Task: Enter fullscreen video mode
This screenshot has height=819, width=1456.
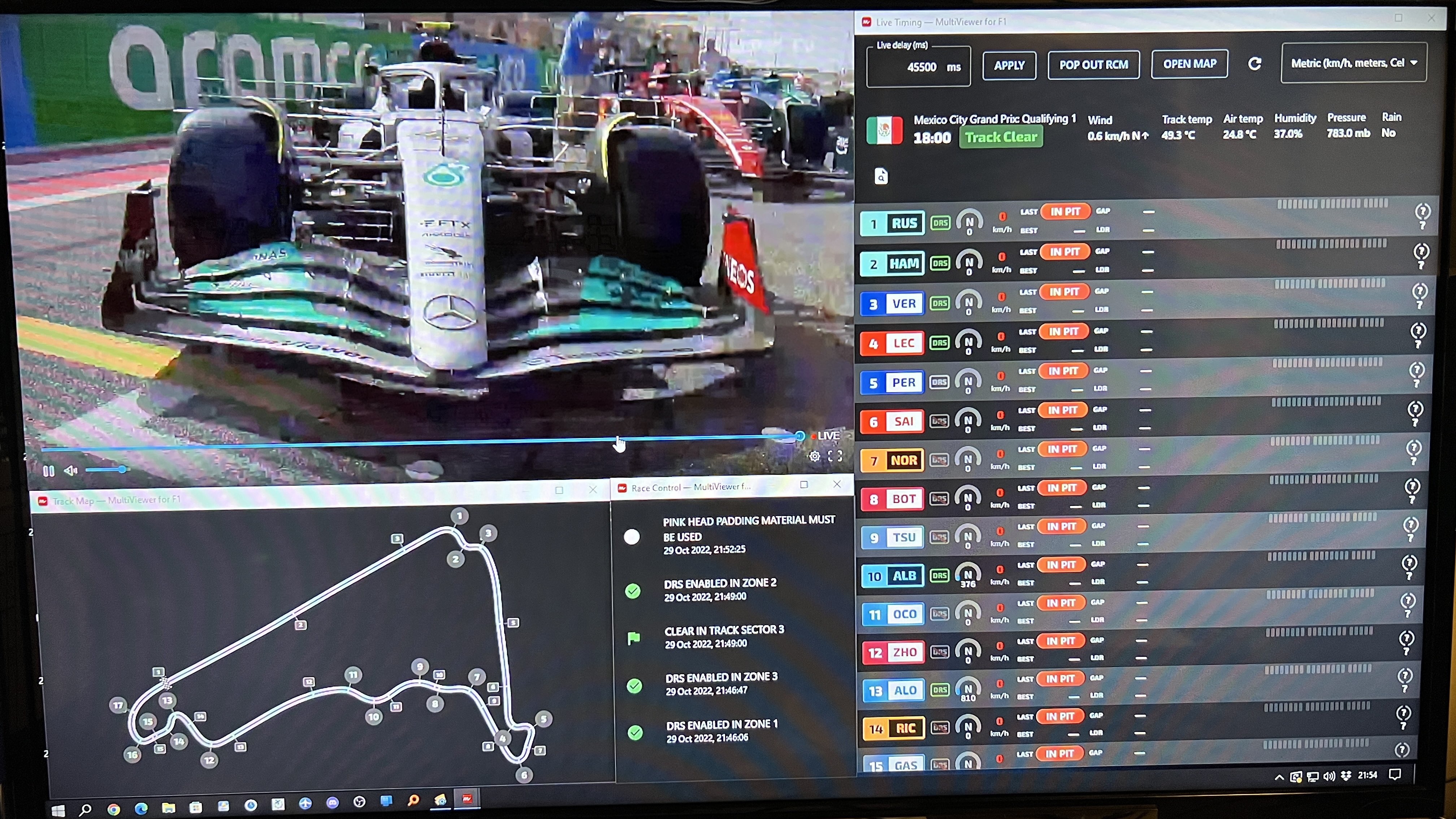Action: 835,456
